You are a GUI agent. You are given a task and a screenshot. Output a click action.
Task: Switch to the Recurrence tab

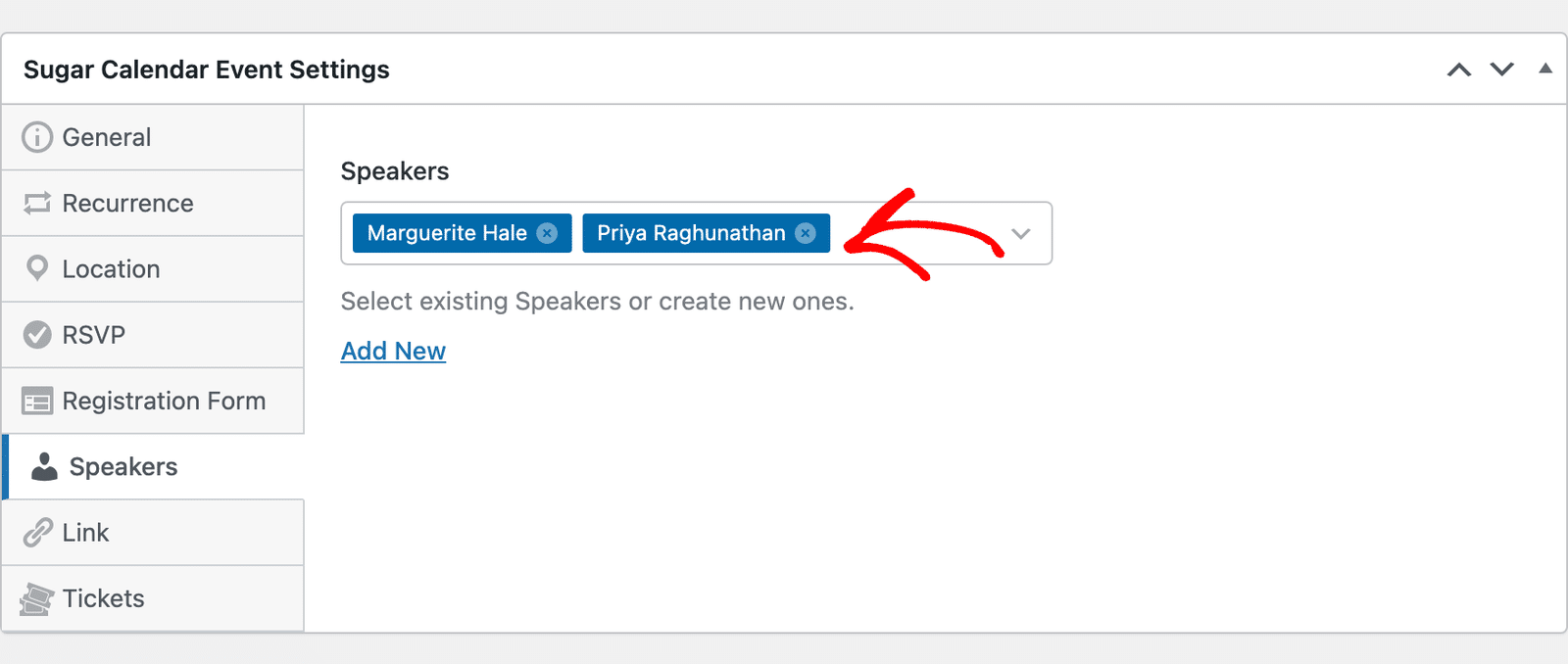pyautogui.click(x=153, y=203)
